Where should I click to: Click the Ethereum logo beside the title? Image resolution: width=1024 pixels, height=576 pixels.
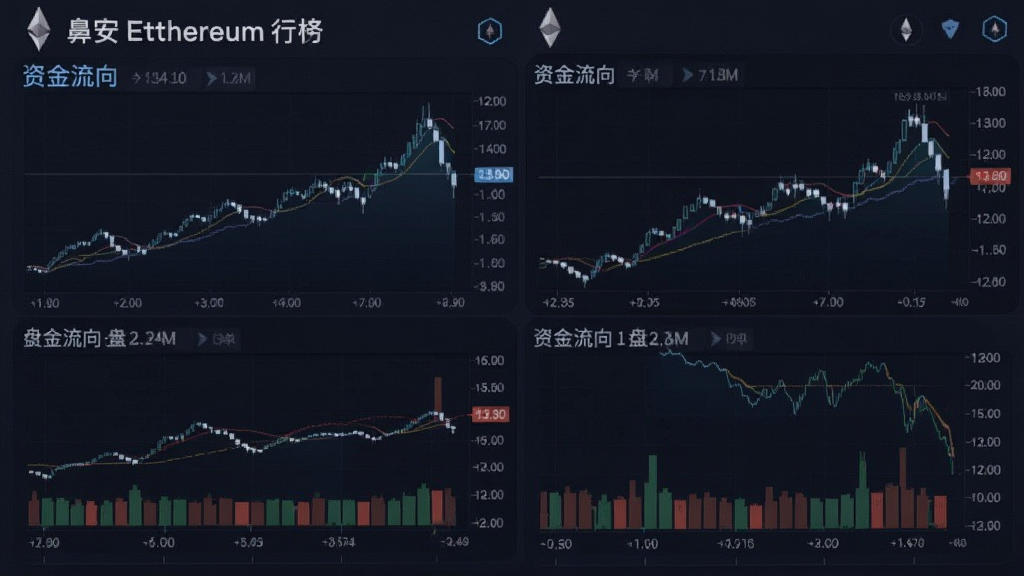pos(39,29)
